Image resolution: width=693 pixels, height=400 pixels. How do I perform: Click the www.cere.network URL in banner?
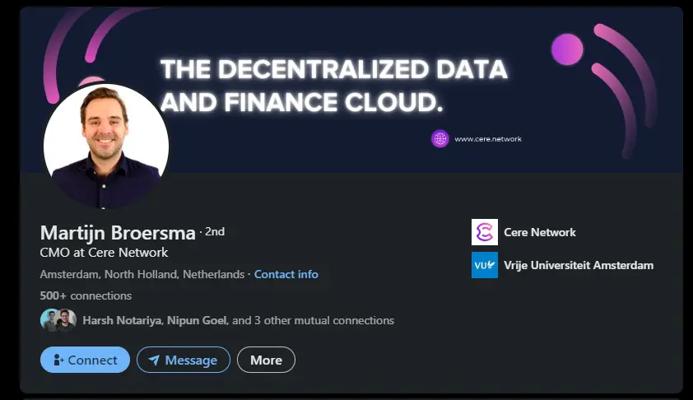488,139
